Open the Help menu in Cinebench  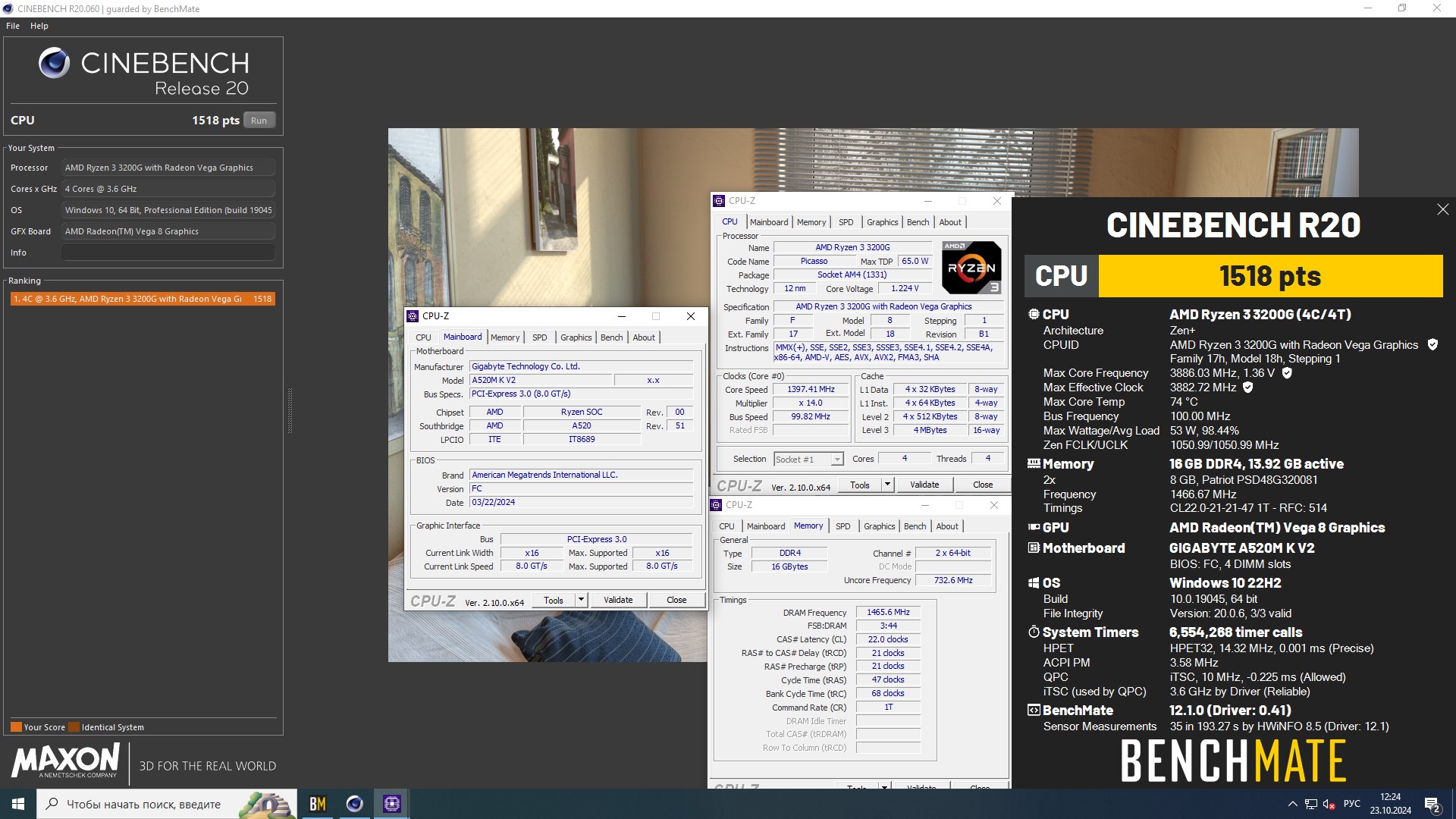39,26
